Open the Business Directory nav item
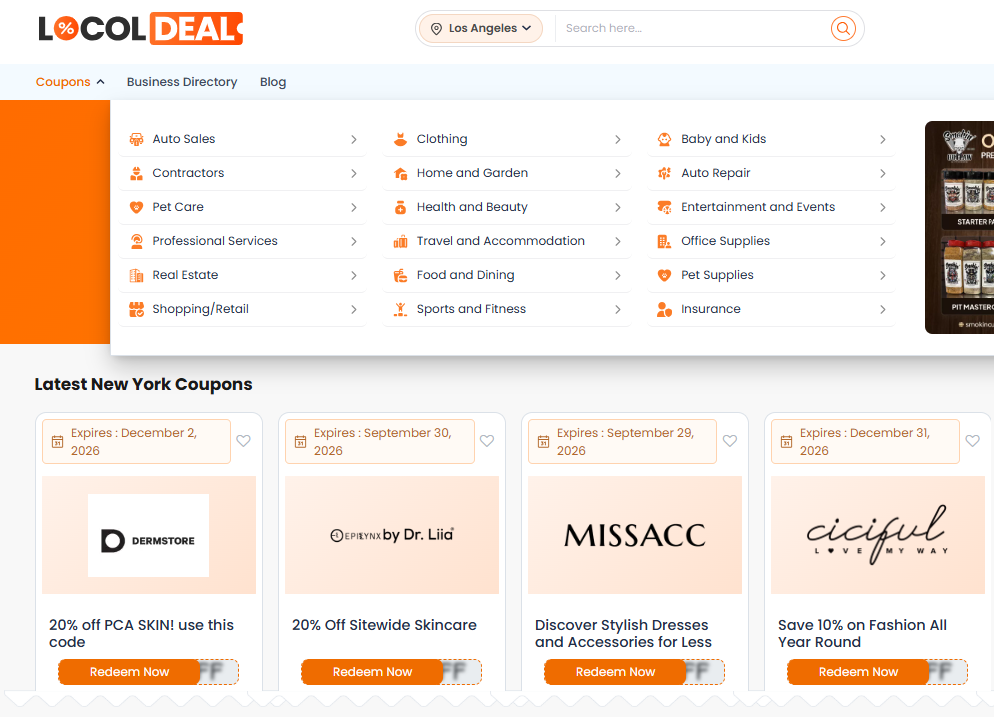994x717 pixels. (182, 82)
